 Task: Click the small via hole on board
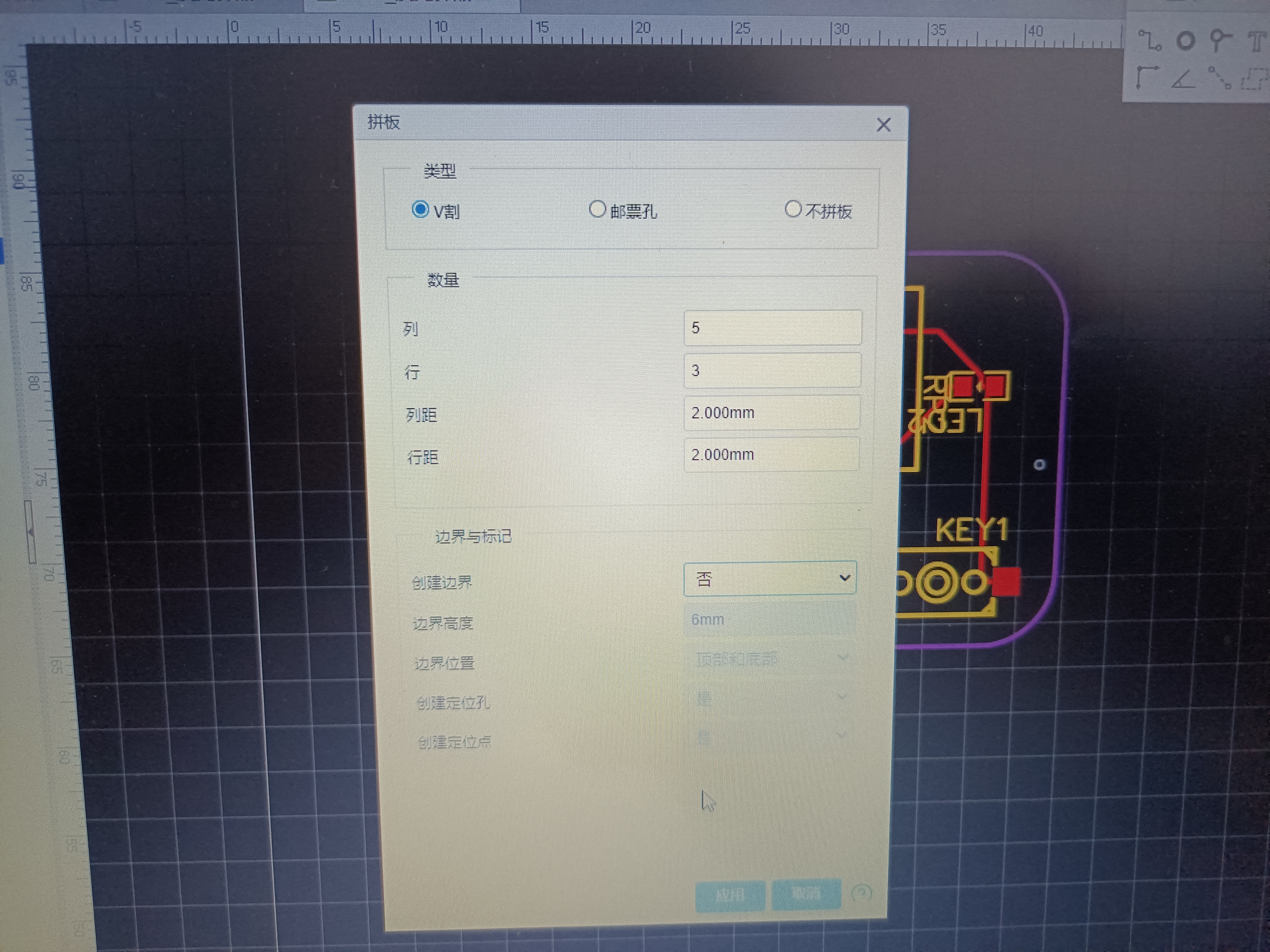click(1040, 464)
